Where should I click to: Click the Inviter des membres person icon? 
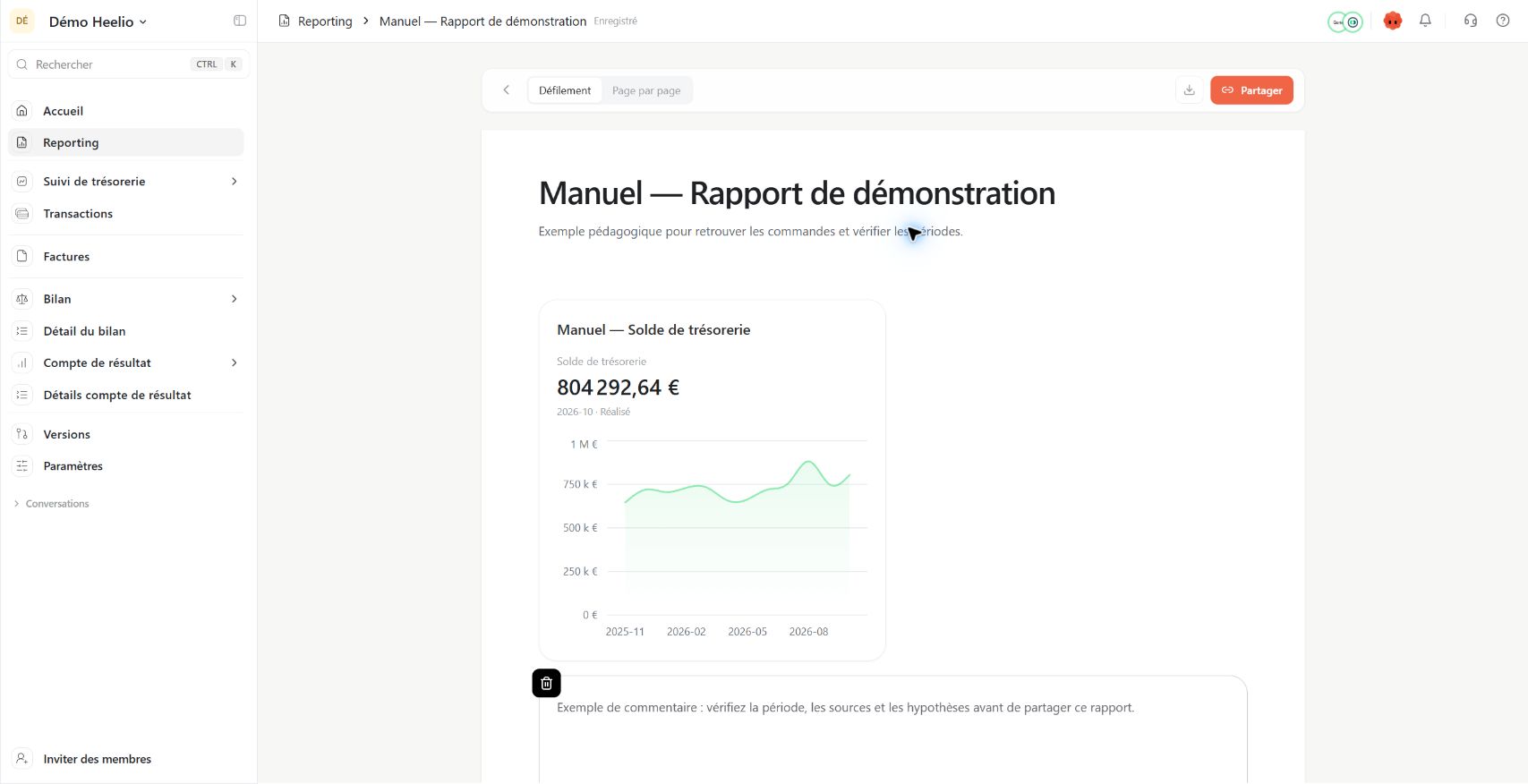[x=22, y=759]
